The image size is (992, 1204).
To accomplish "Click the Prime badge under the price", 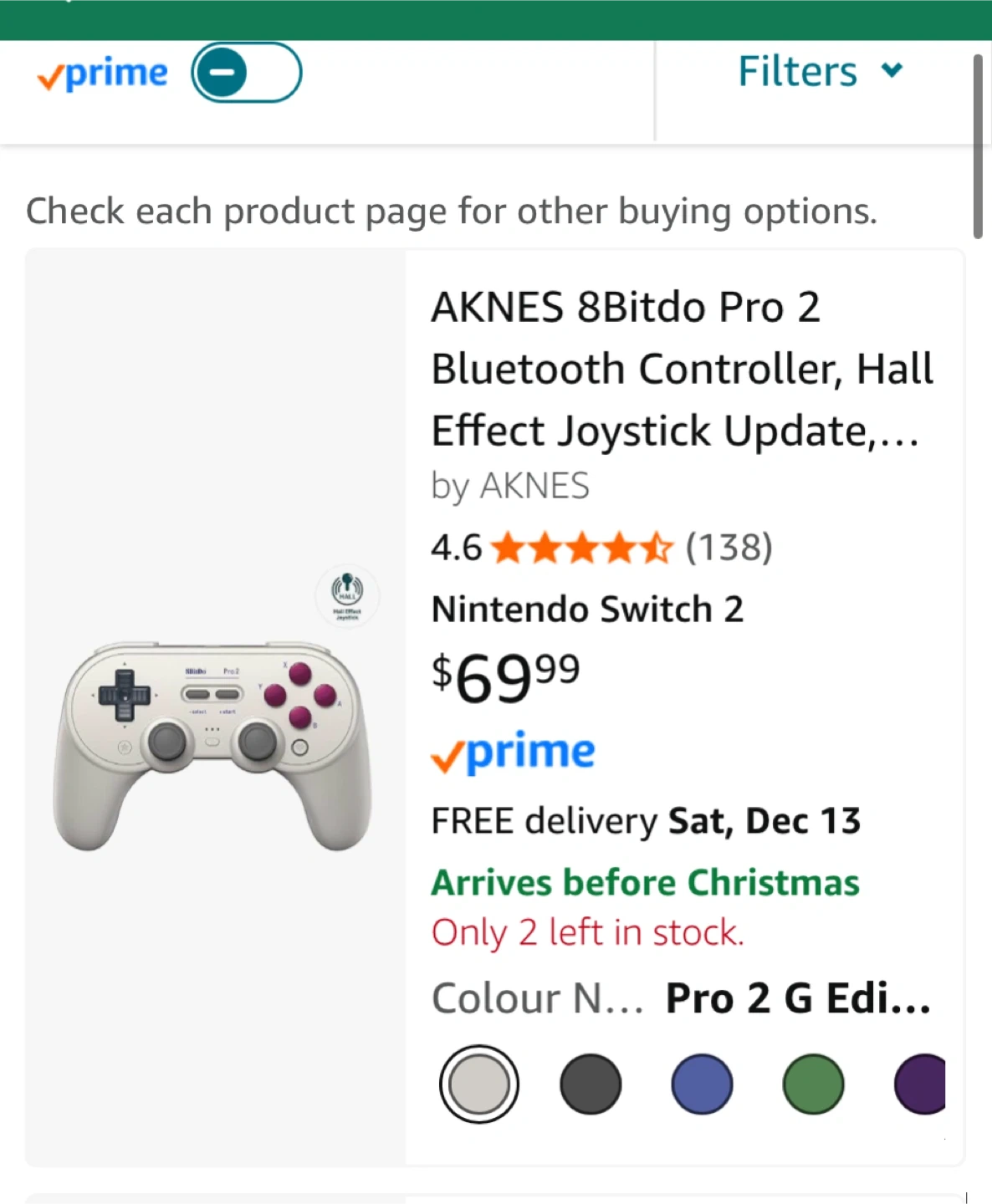I will click(x=513, y=752).
